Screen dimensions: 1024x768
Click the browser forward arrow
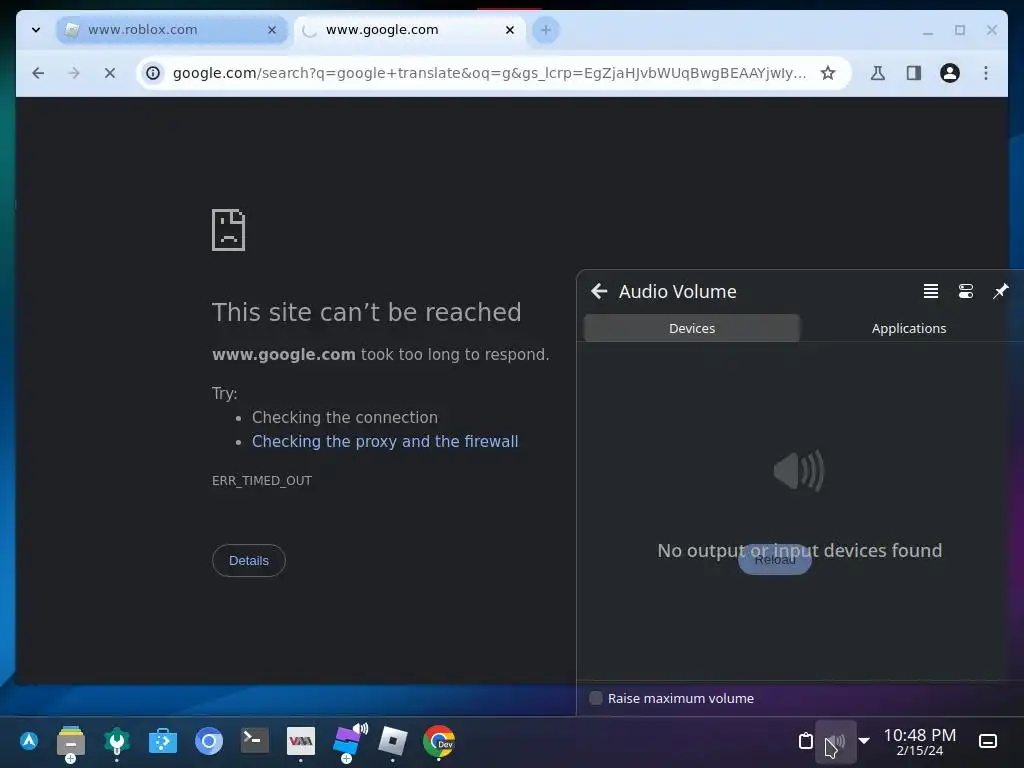click(x=74, y=73)
